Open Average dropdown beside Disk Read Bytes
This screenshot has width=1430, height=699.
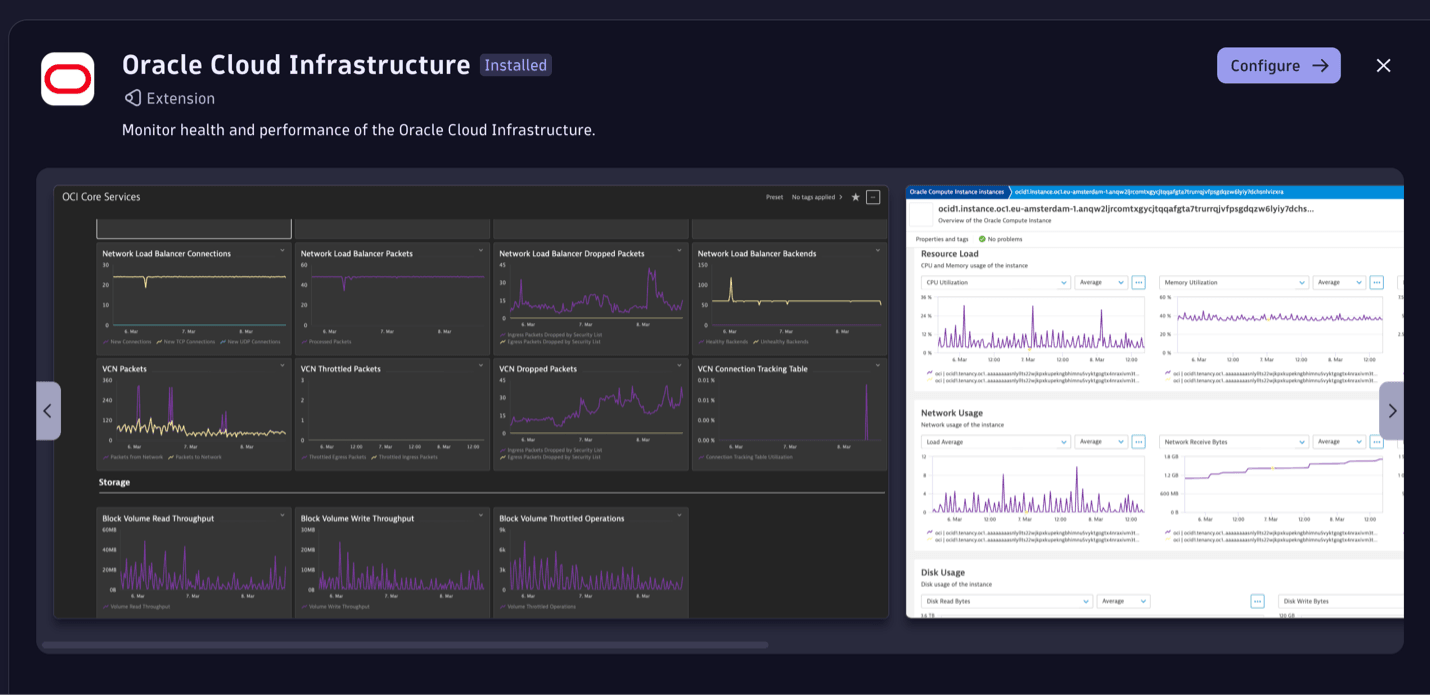point(1123,601)
